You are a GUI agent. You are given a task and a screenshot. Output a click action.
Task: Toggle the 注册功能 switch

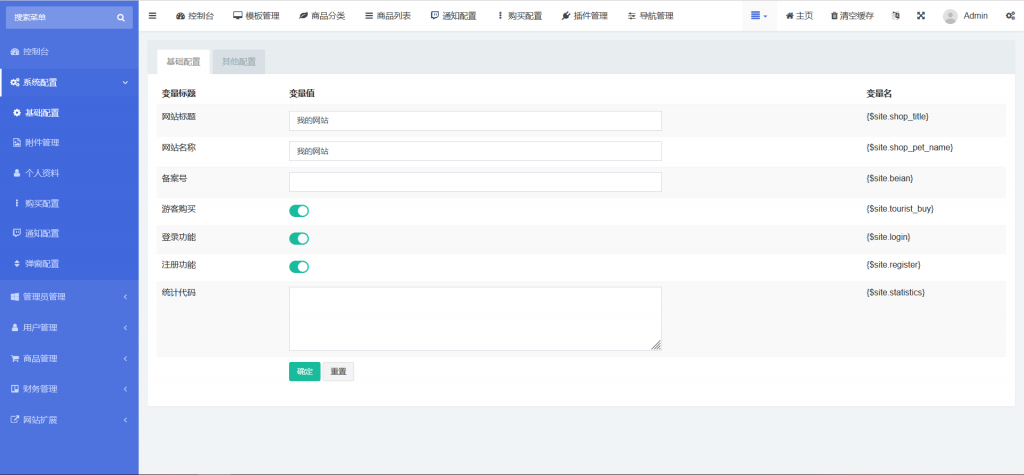coord(299,267)
